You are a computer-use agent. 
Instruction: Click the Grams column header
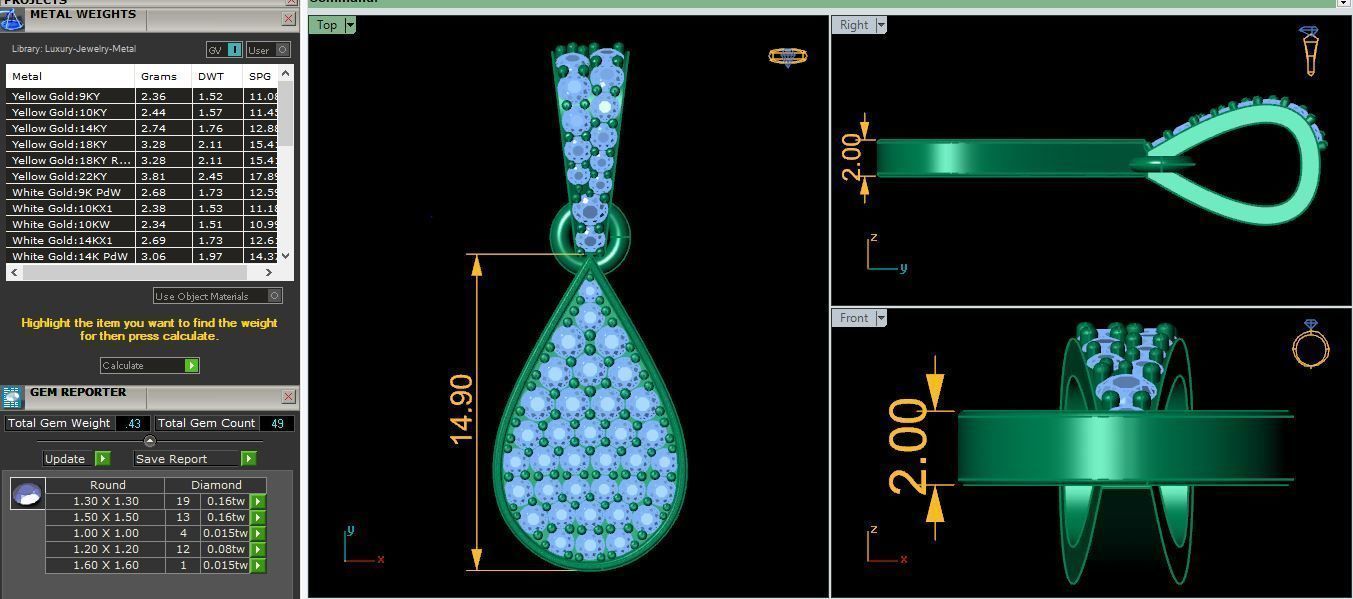(x=163, y=76)
